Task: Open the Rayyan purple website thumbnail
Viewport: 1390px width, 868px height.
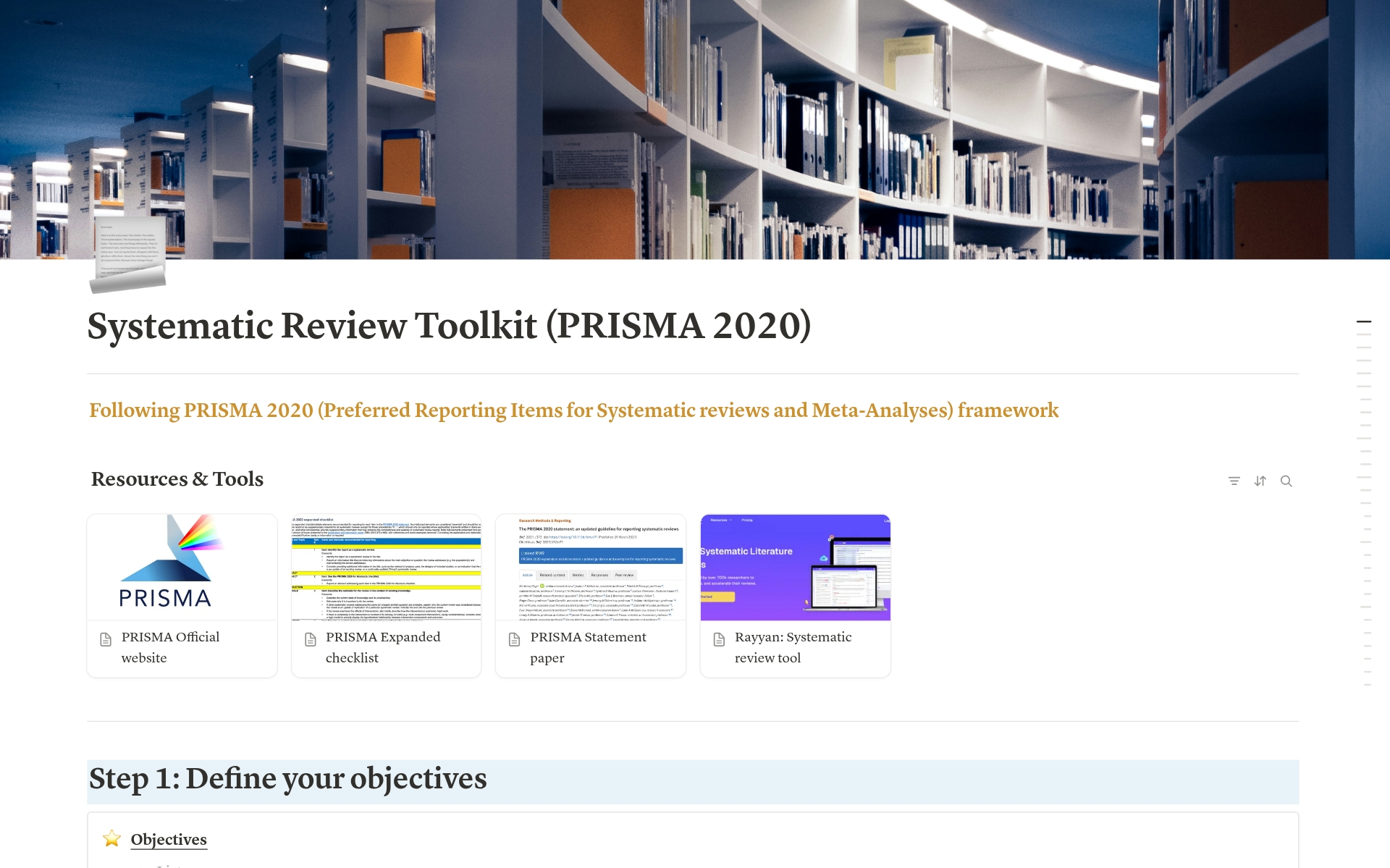Action: click(x=795, y=567)
